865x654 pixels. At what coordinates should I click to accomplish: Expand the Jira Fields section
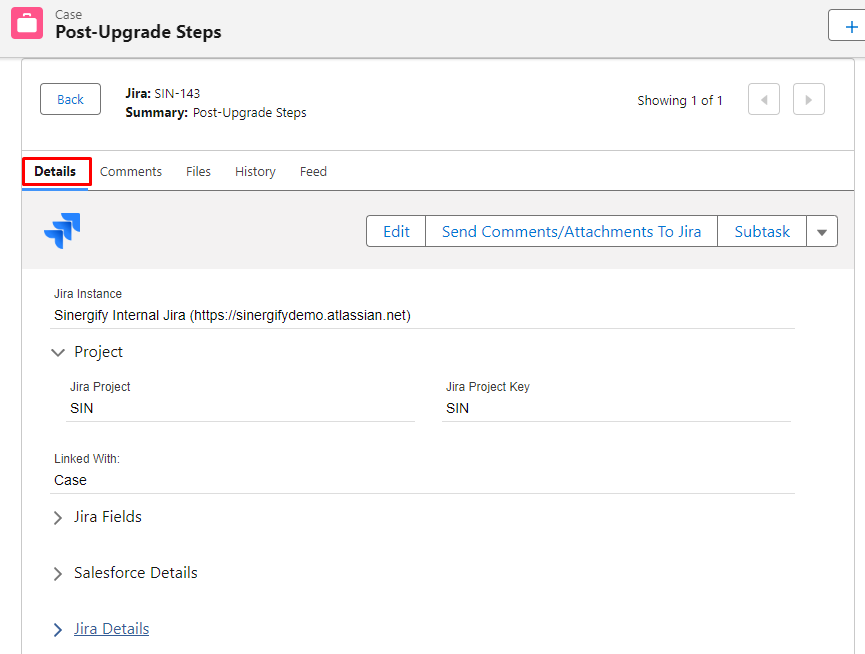[58, 518]
